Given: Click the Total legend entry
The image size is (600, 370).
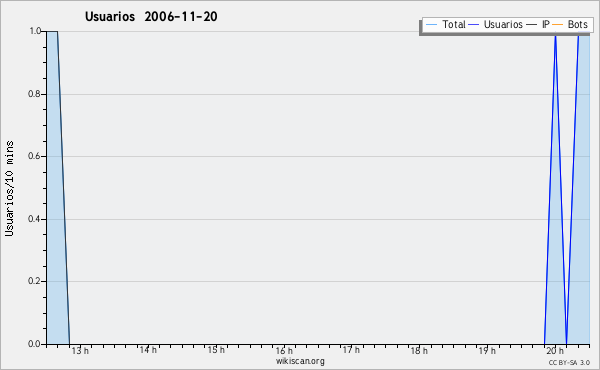Looking at the screenshot, I should point(445,24).
